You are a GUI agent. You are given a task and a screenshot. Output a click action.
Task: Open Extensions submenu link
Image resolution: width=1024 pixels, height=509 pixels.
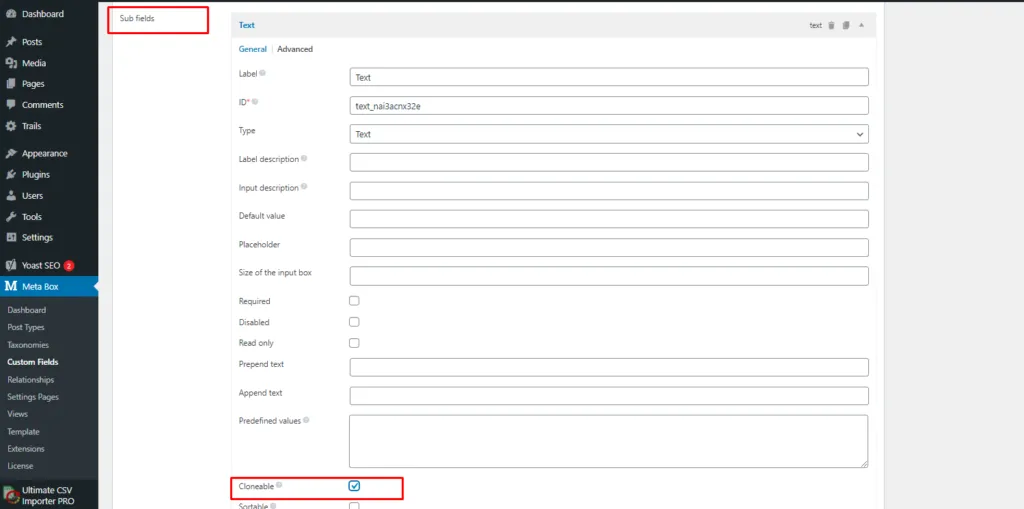pos(26,449)
